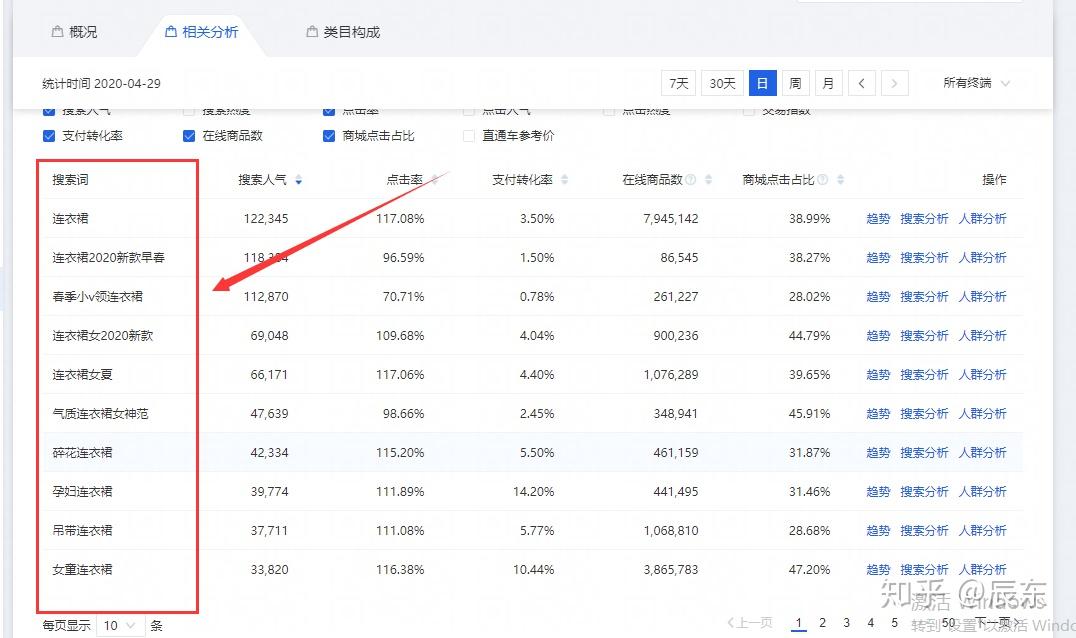Open 趋势 for 女童连衣裙 row
This screenshot has height=638, width=1076.
878,569
